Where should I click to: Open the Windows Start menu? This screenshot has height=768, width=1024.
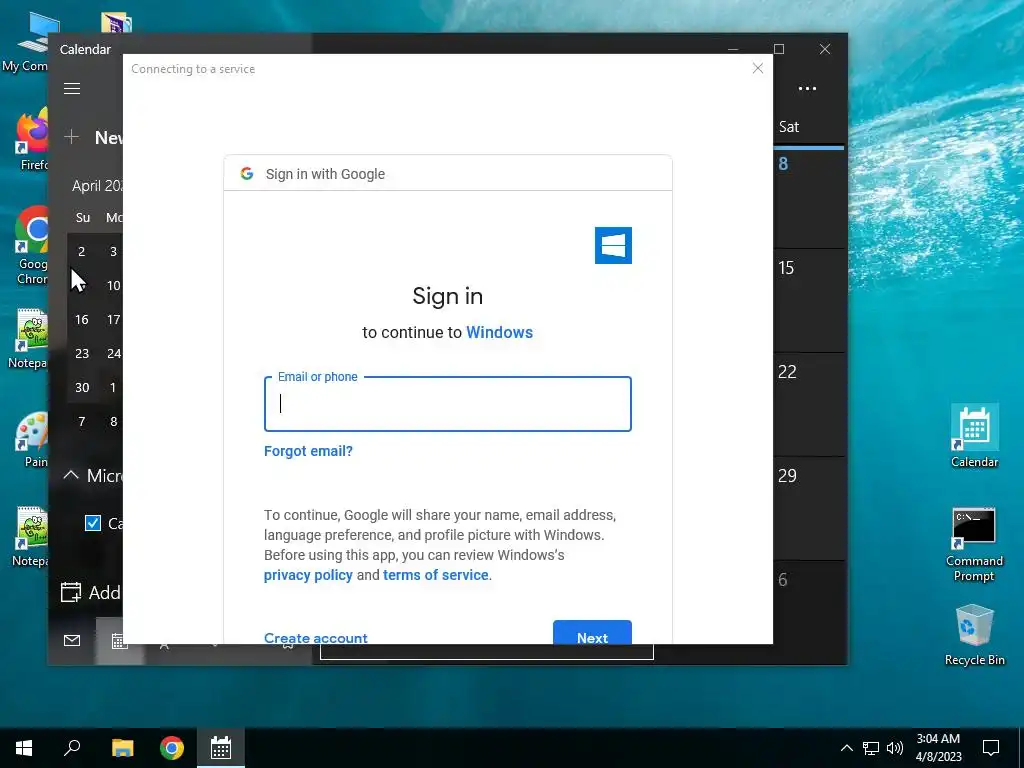(x=24, y=748)
